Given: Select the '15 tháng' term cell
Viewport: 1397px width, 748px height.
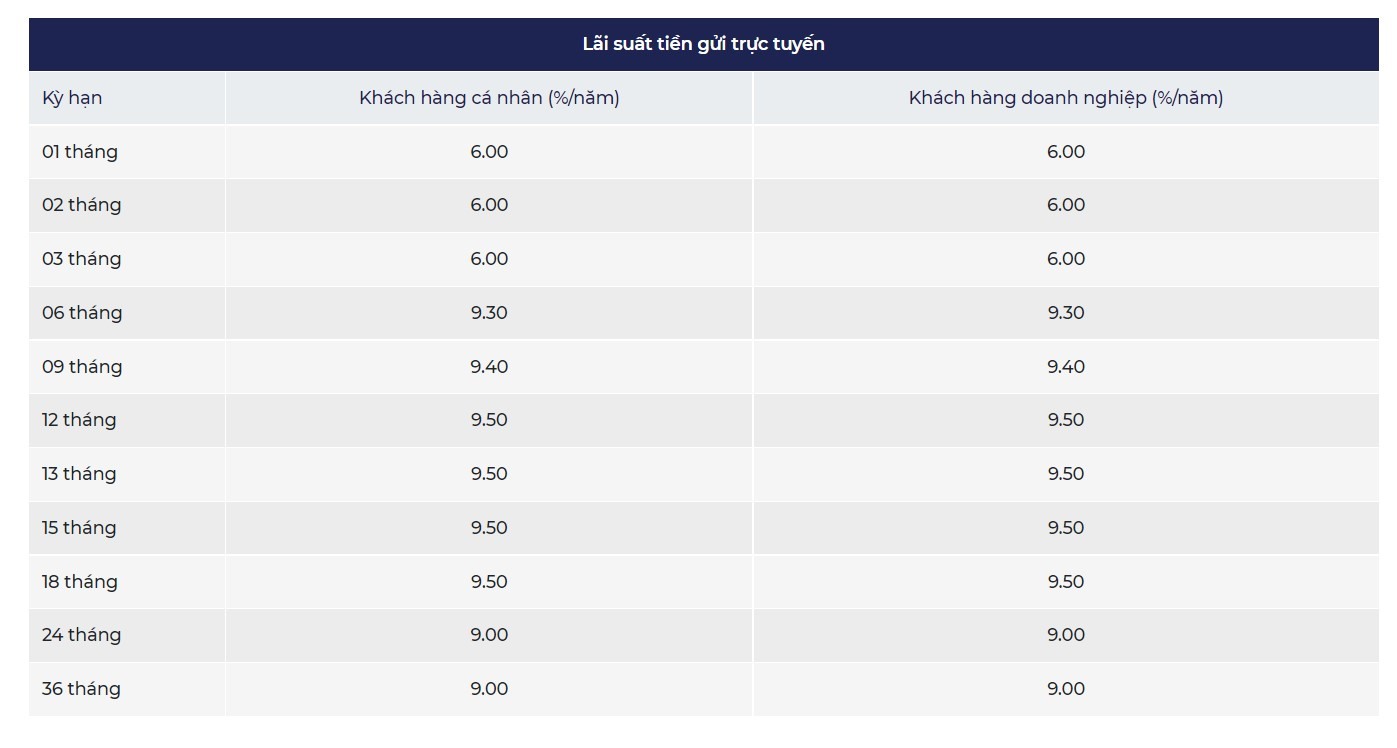Looking at the screenshot, I should click(79, 528).
